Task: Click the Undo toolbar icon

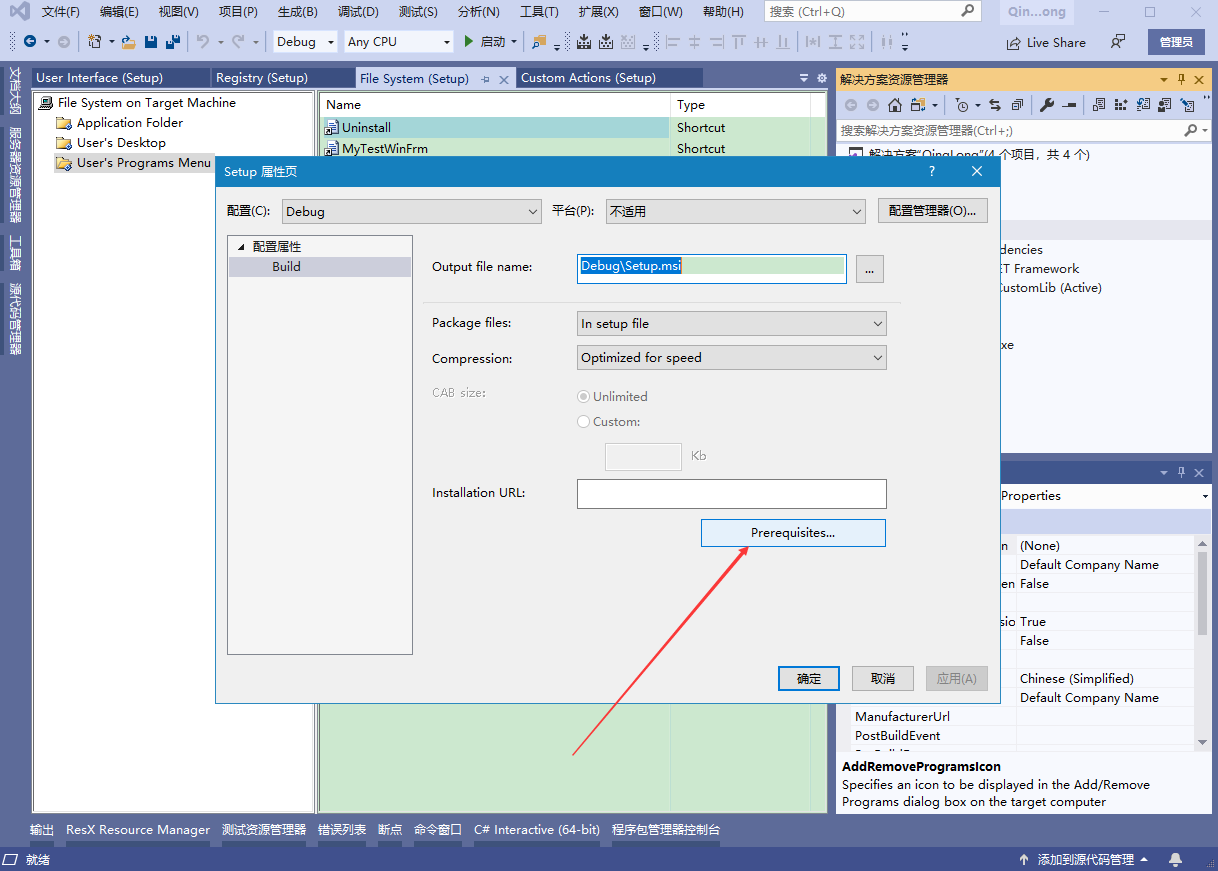Action: (203, 42)
